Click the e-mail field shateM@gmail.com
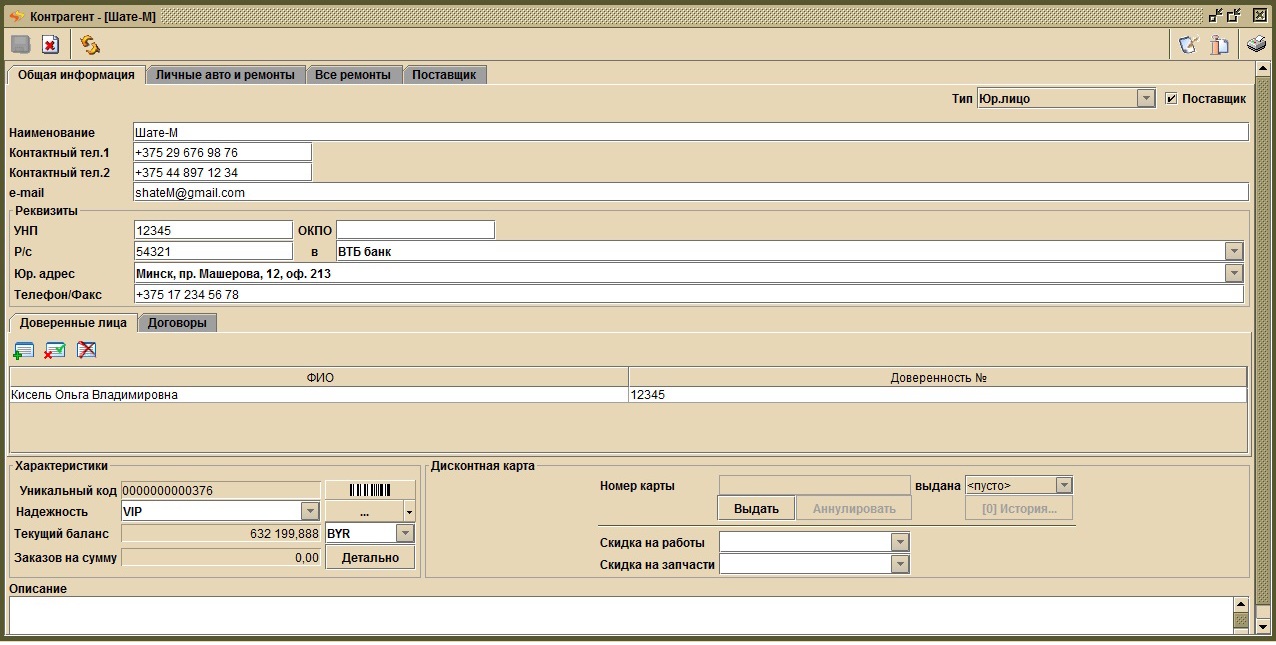Viewport: 1276px width, 645px height. 690,192
